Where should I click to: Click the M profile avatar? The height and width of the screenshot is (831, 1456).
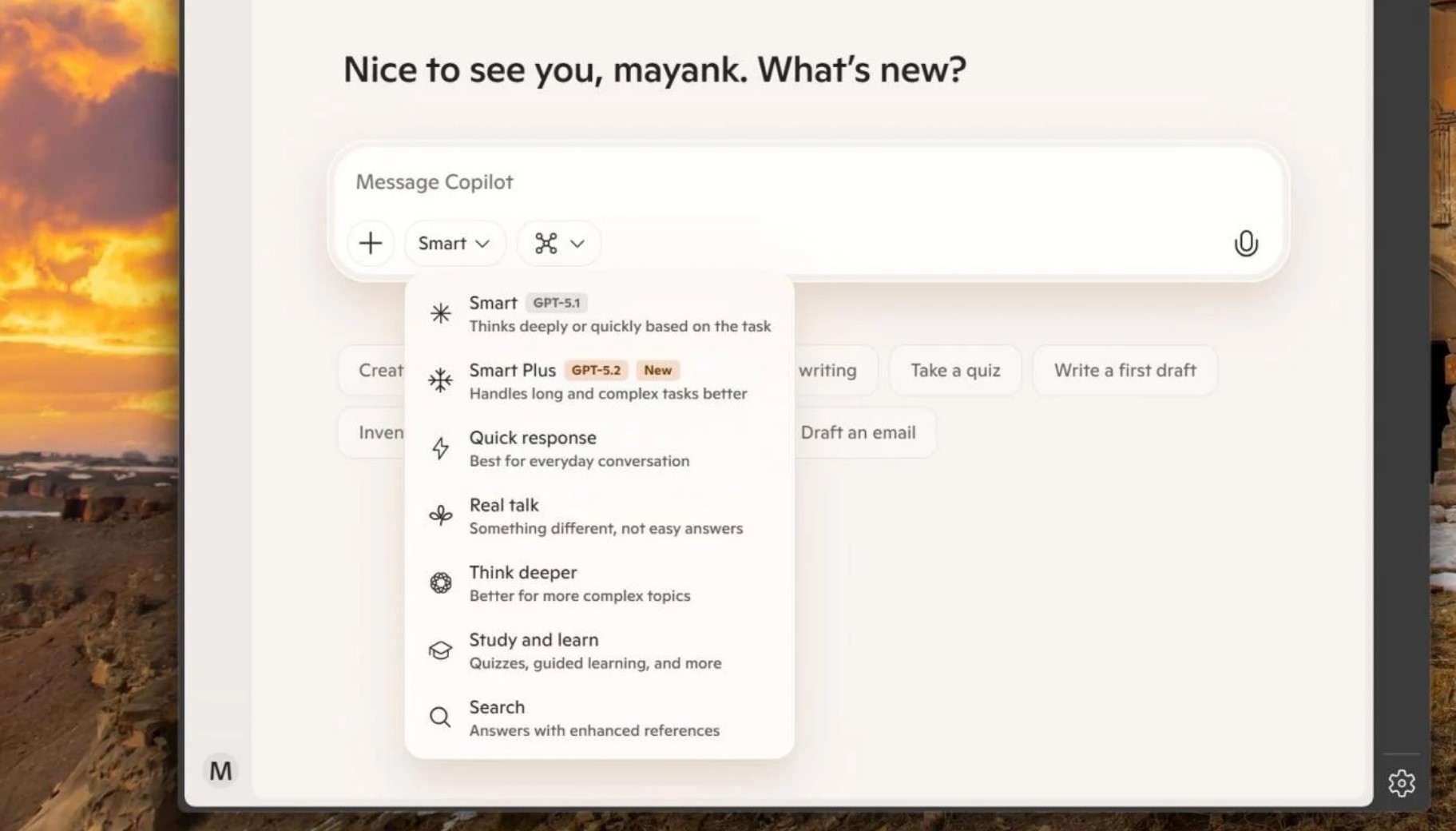click(x=220, y=771)
